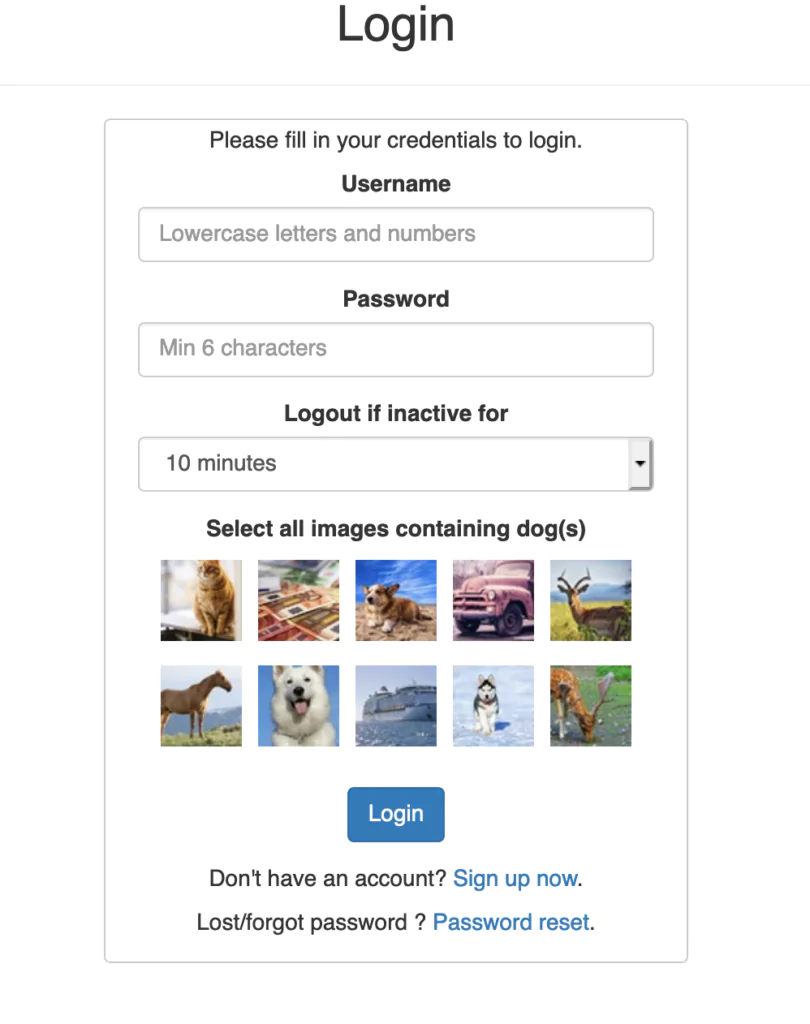Image resolution: width=810 pixels, height=1024 pixels.
Task: Select the euro banknotes image
Action: [x=299, y=600]
